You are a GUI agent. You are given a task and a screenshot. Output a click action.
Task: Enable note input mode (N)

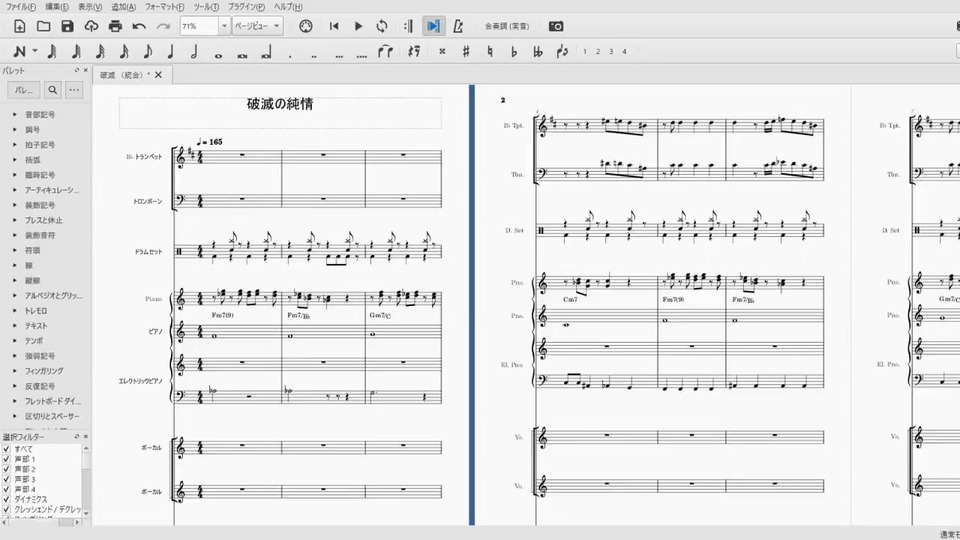pyautogui.click(x=20, y=52)
